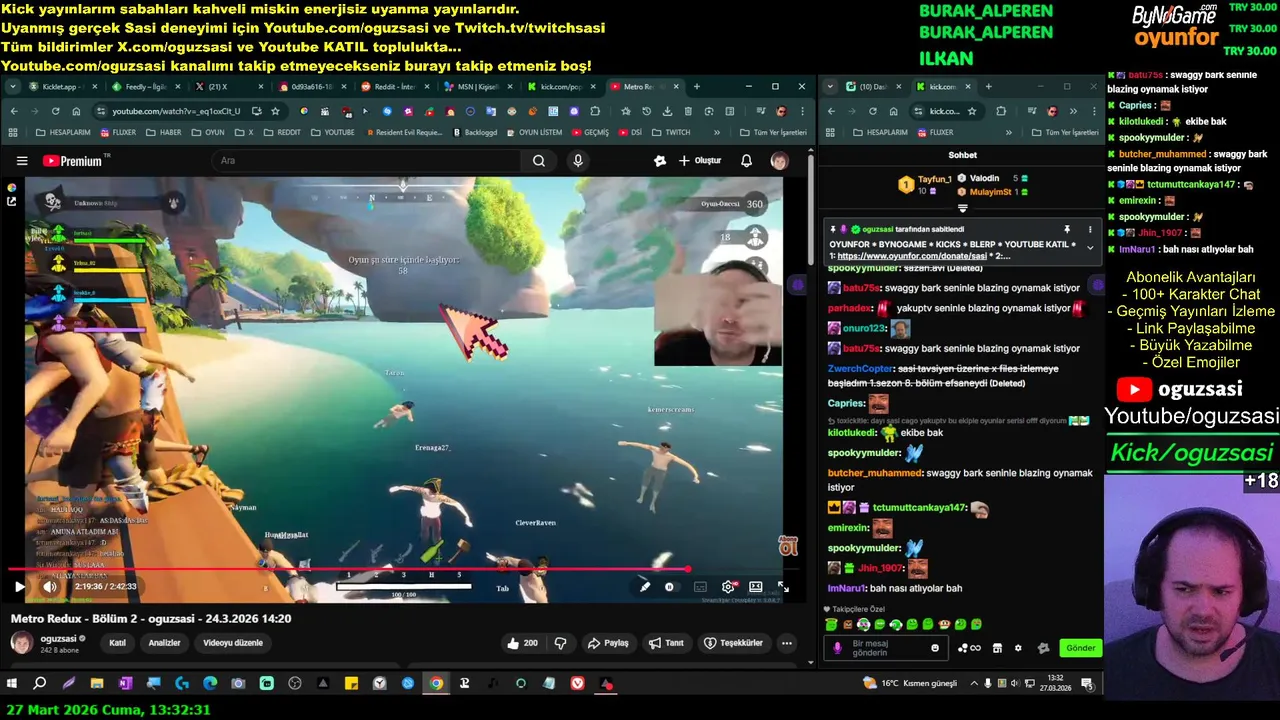The width and height of the screenshot is (1280, 720).
Task: Open chat settings gear in Kick
Action: pos(1018,648)
